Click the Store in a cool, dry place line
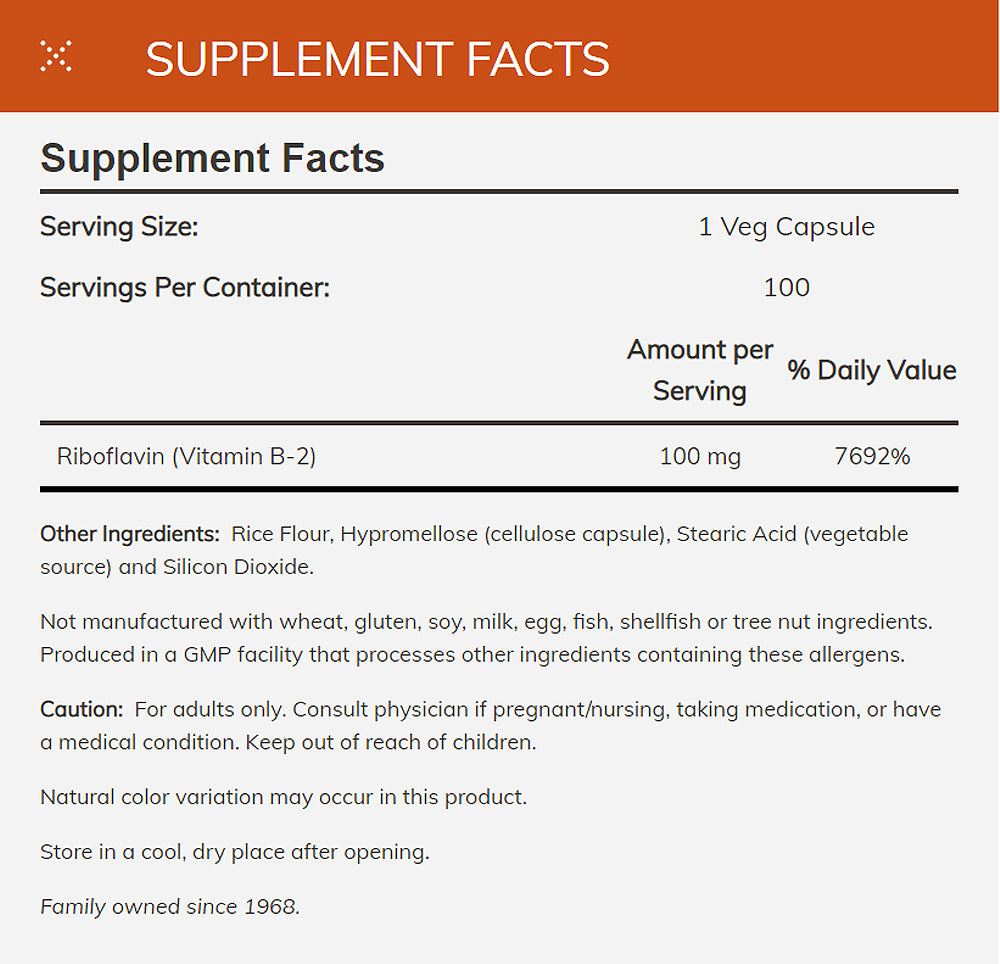The height and width of the screenshot is (964, 1000). 234,852
